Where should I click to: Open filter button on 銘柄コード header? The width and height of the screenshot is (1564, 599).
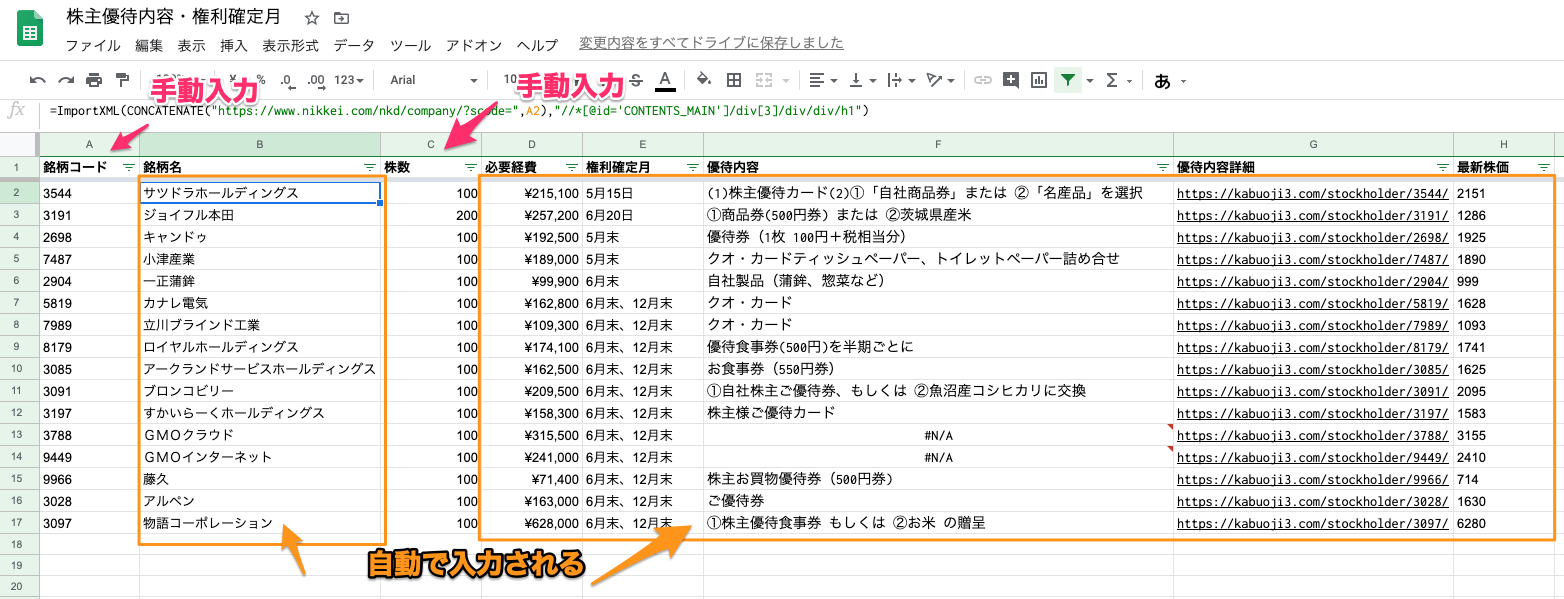(128, 167)
